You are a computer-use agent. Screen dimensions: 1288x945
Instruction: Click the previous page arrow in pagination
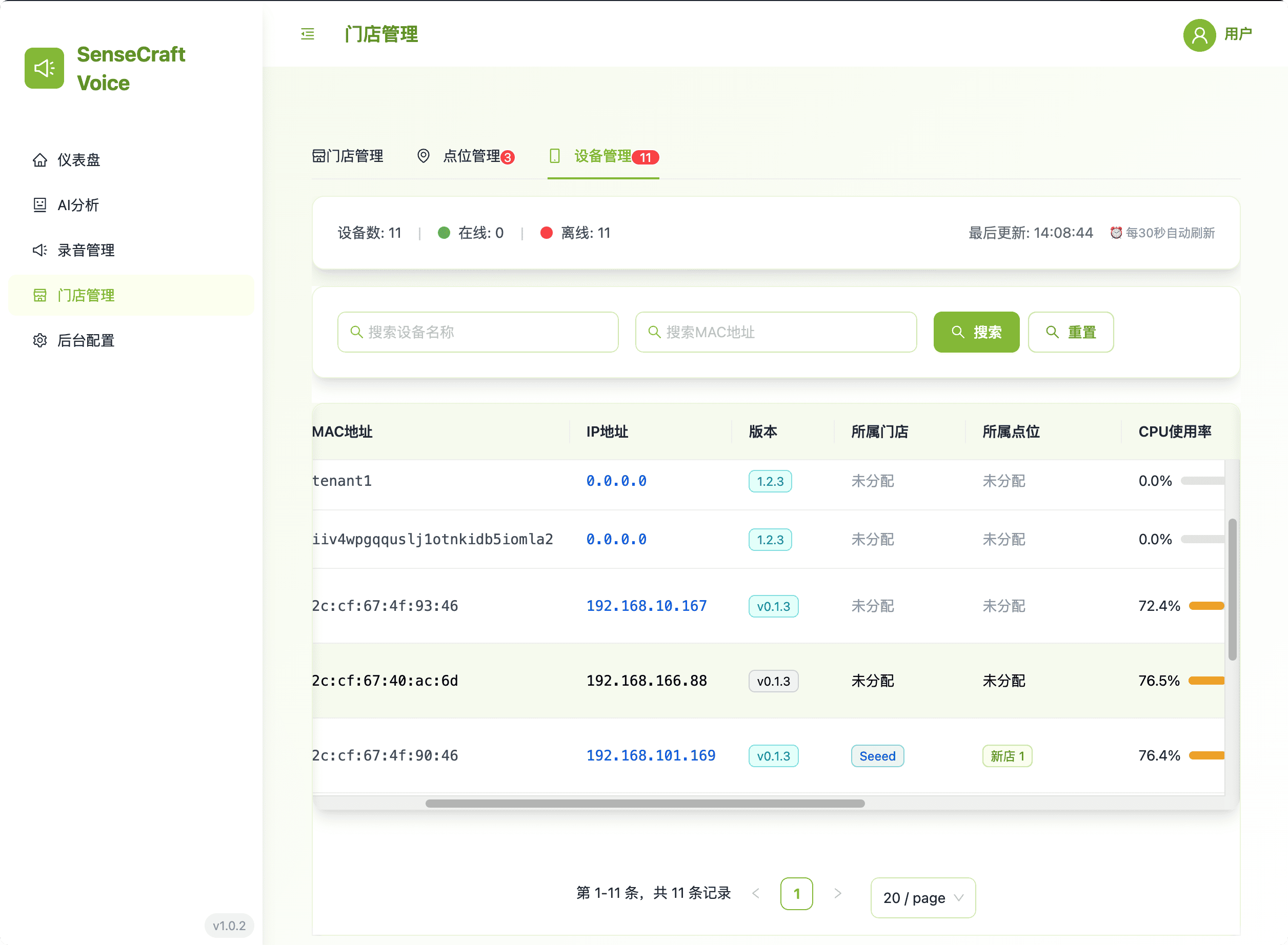click(x=756, y=893)
